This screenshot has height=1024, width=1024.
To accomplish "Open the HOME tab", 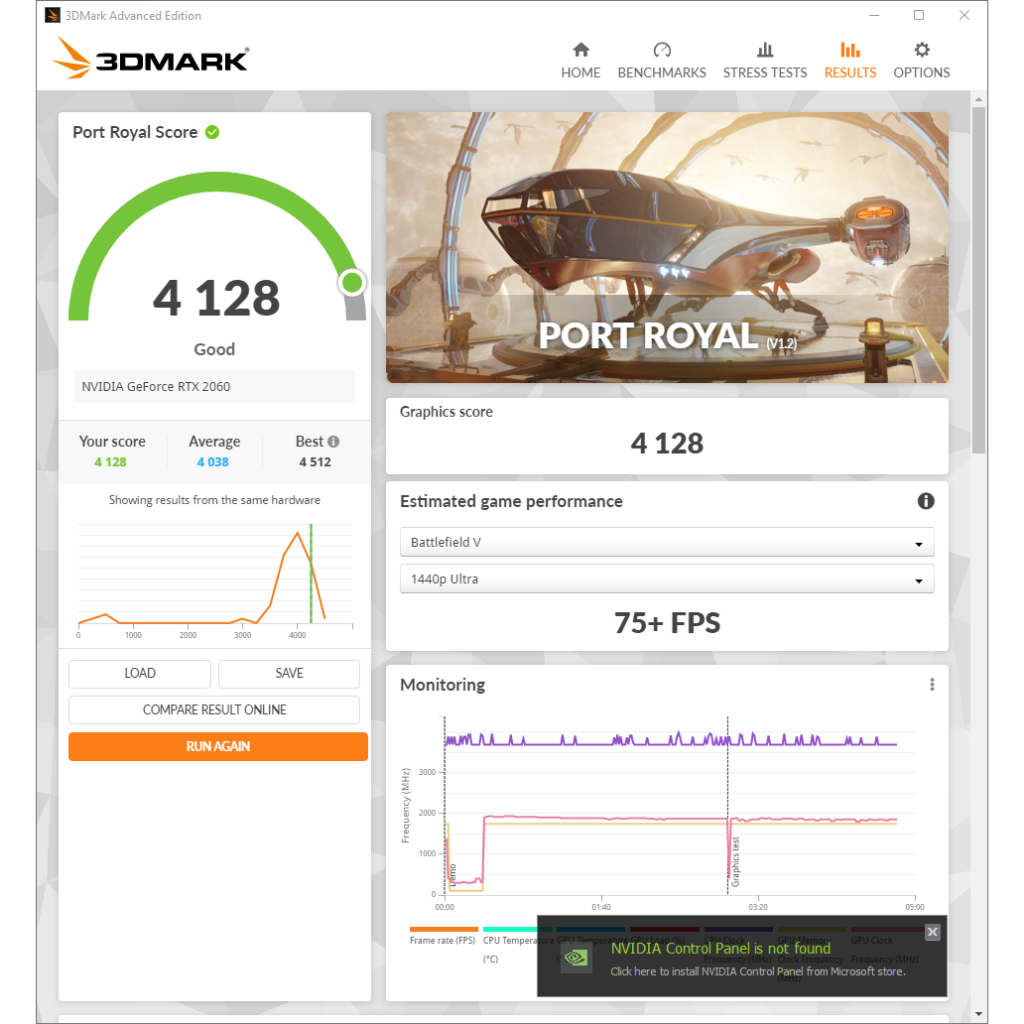I will [x=580, y=61].
